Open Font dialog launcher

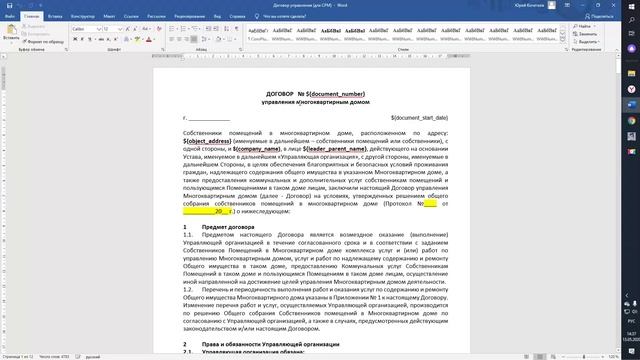pyautogui.click(x=162, y=49)
